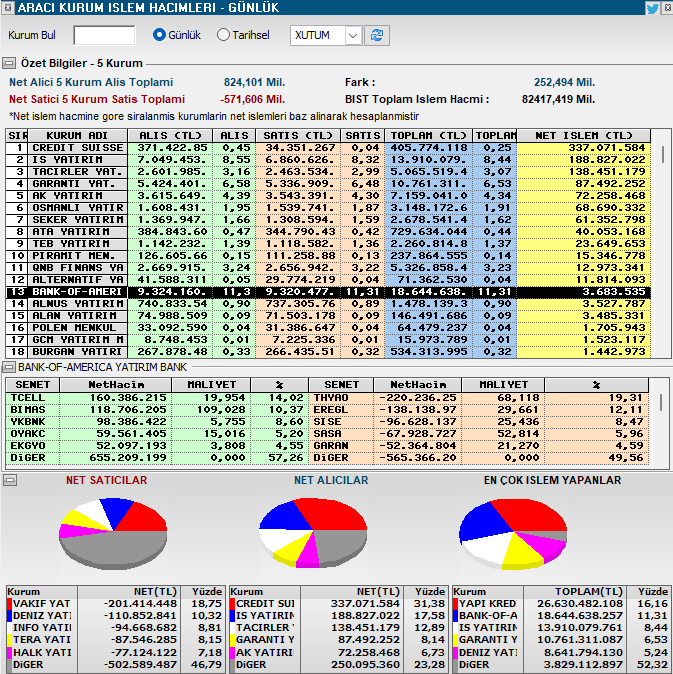
Task: Select the IS YATIRIM row in main table
Action: click(328, 160)
